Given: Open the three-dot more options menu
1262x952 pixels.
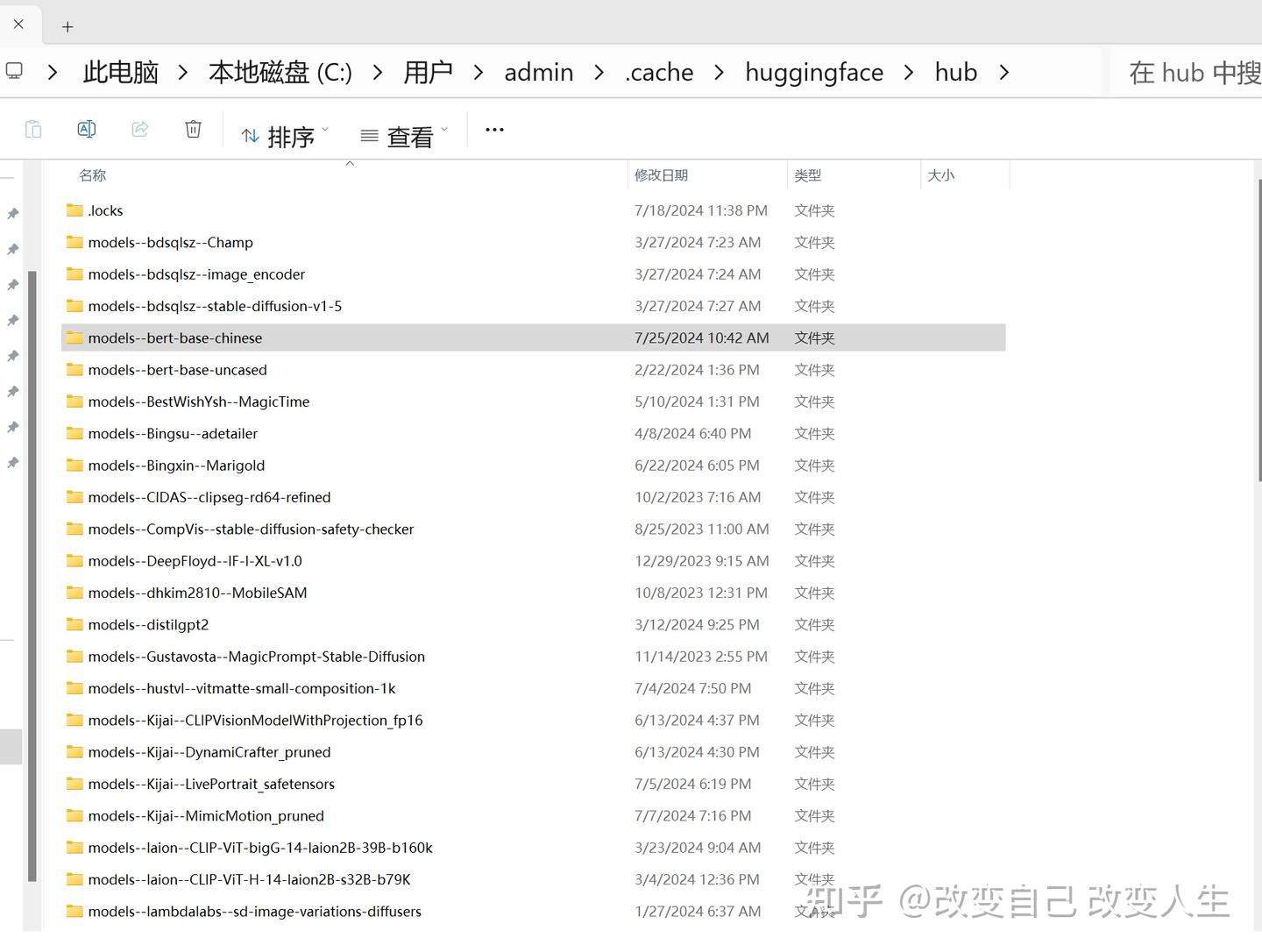Looking at the screenshot, I should [x=494, y=130].
